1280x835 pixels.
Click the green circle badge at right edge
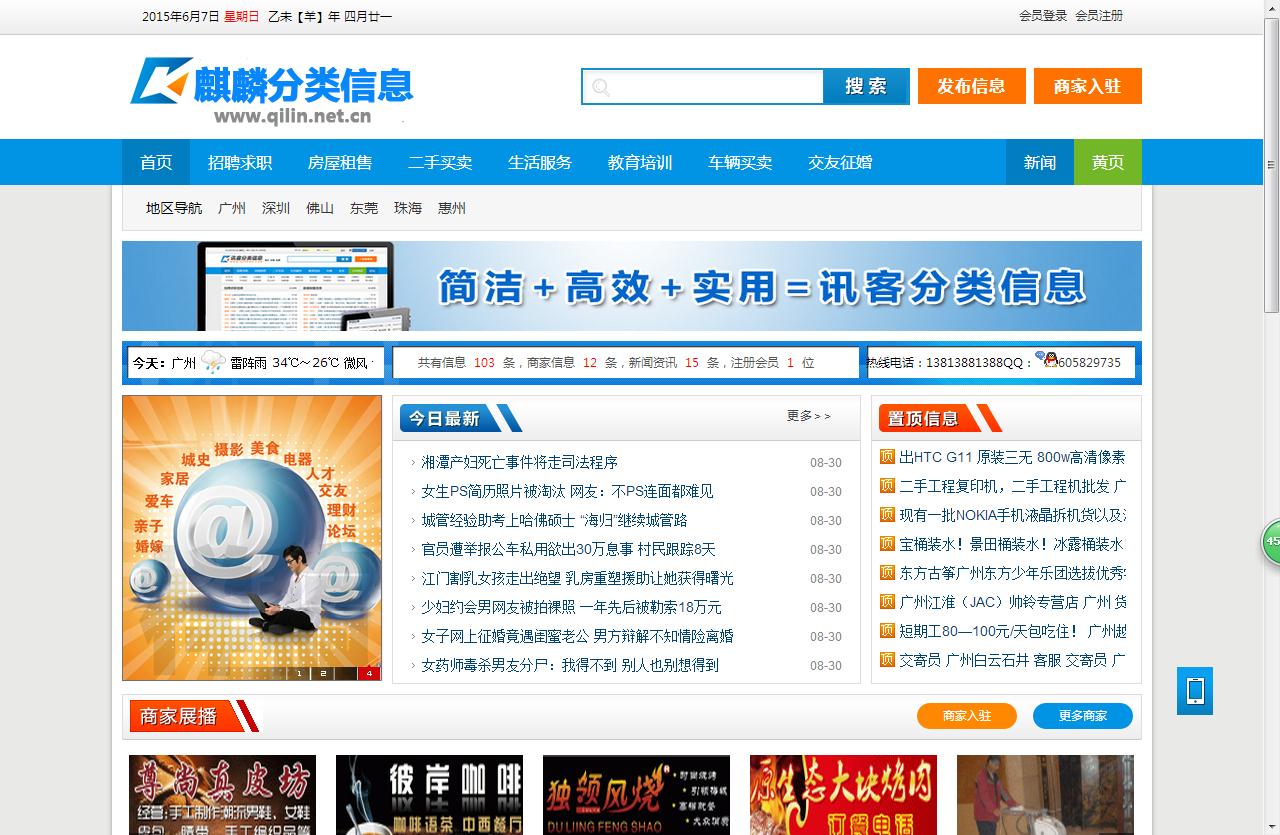tap(1271, 541)
